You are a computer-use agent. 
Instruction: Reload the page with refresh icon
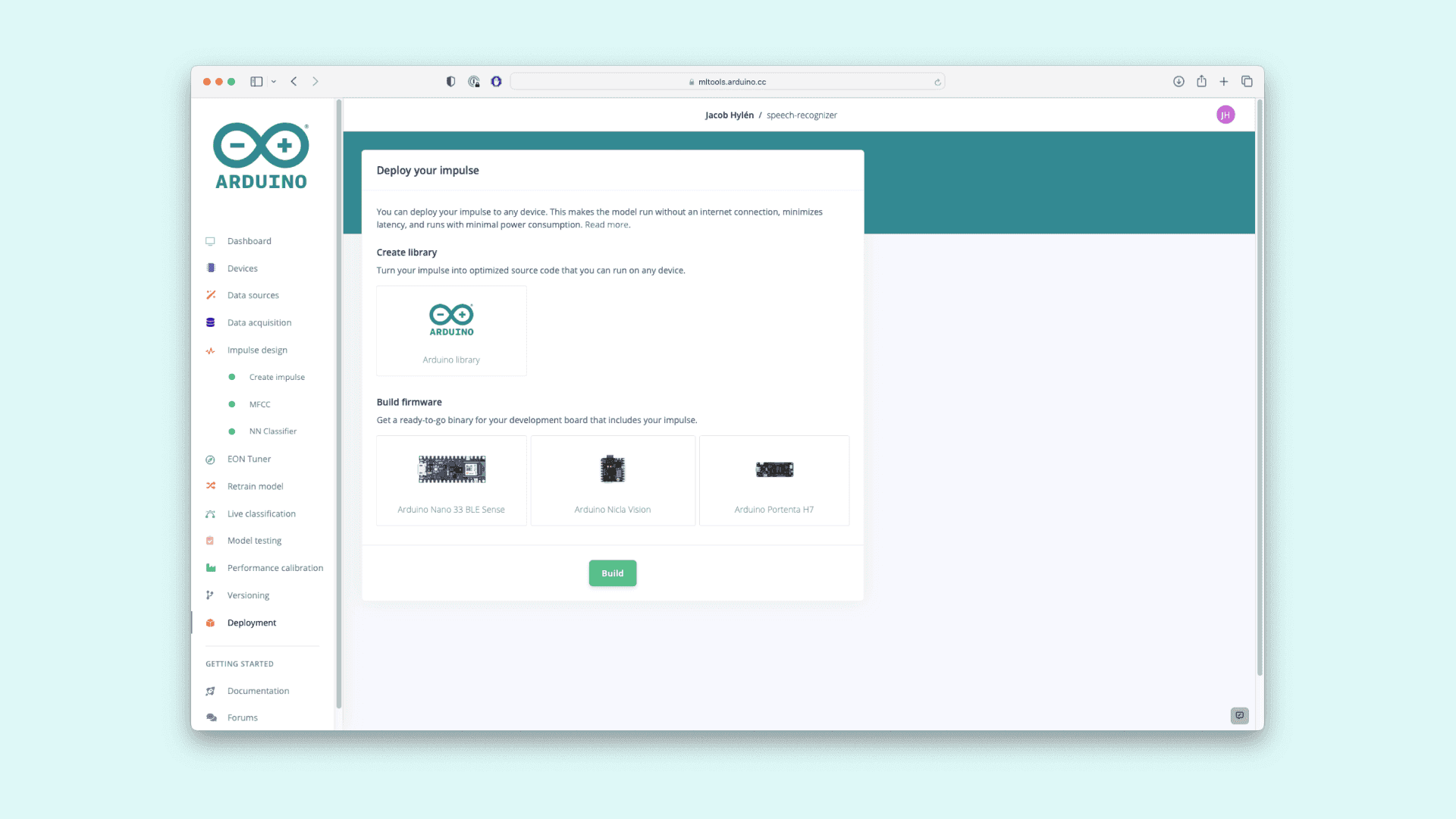[937, 82]
